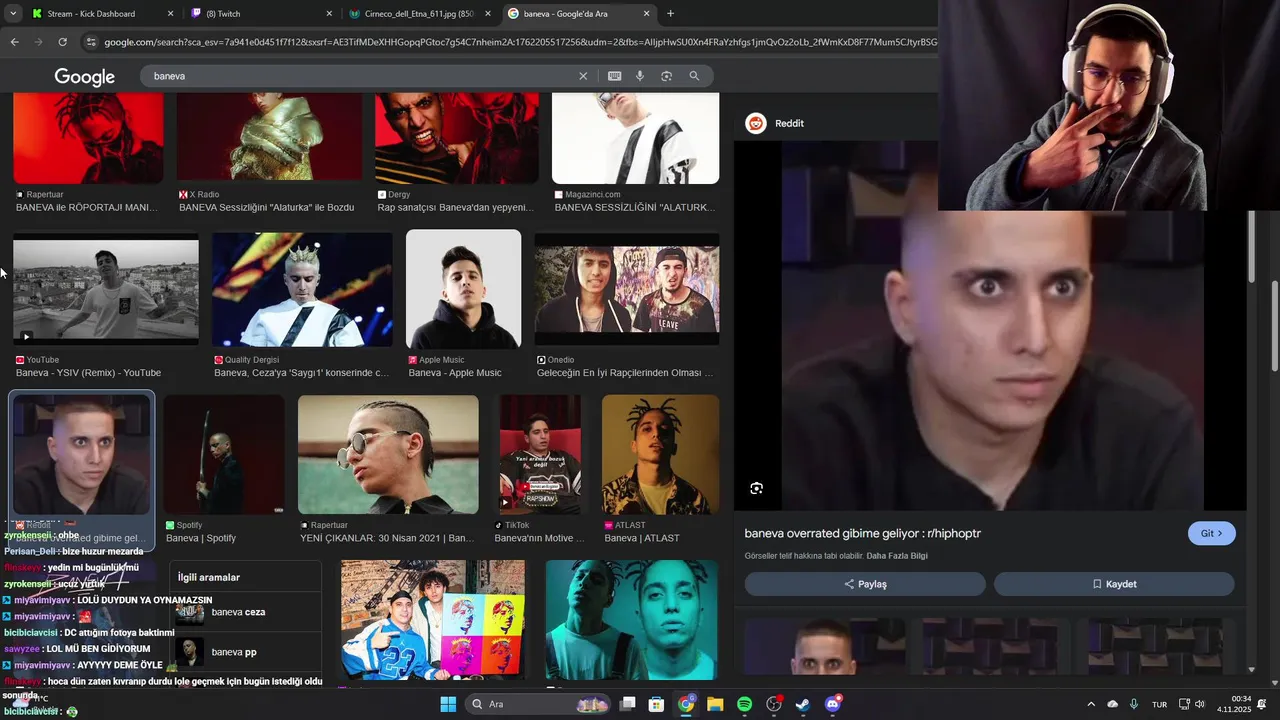This screenshot has width=1280, height=720.
Task: Close the Stream - Kick Dashboard tab
Action: tap(170, 14)
